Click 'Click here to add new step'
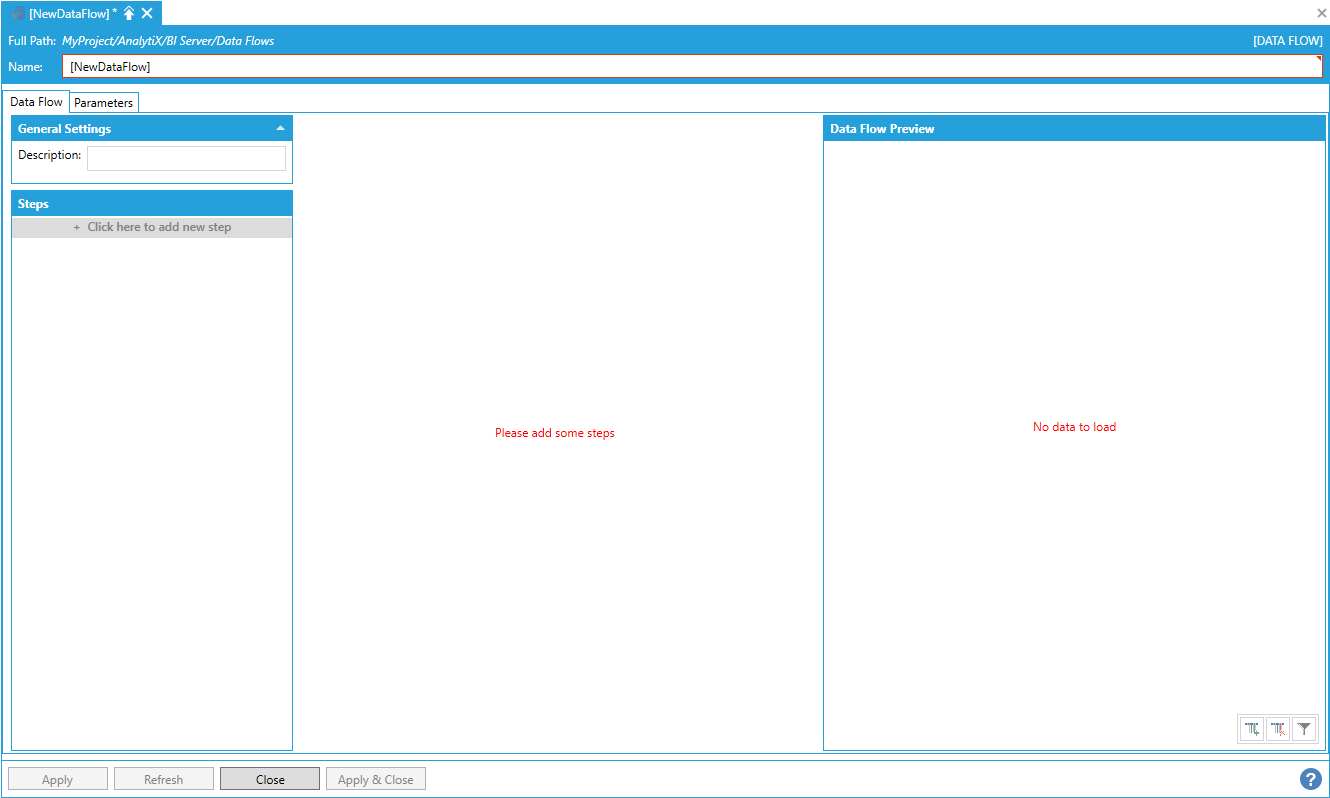This screenshot has width=1330, height=798. (x=152, y=227)
